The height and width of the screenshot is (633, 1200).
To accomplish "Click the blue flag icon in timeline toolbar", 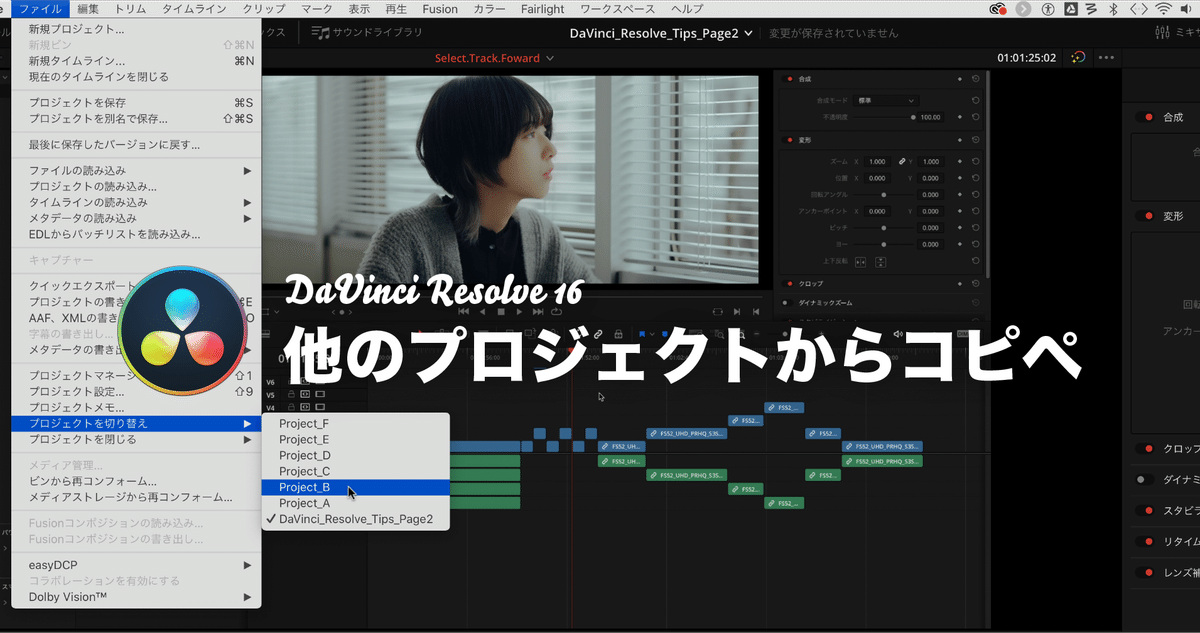I will 643,334.
